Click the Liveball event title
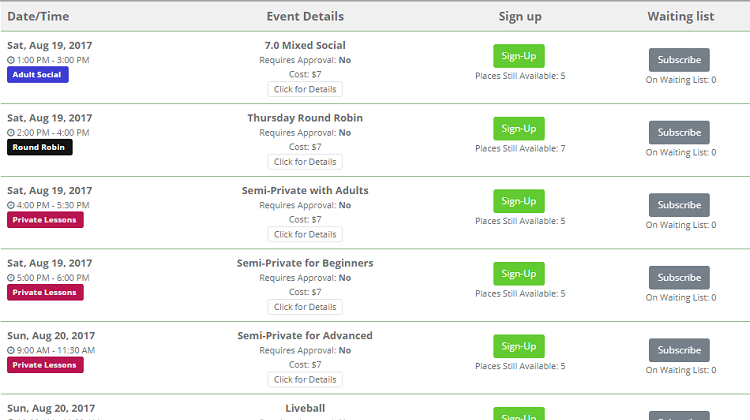The image size is (750, 420). pyautogui.click(x=305, y=409)
